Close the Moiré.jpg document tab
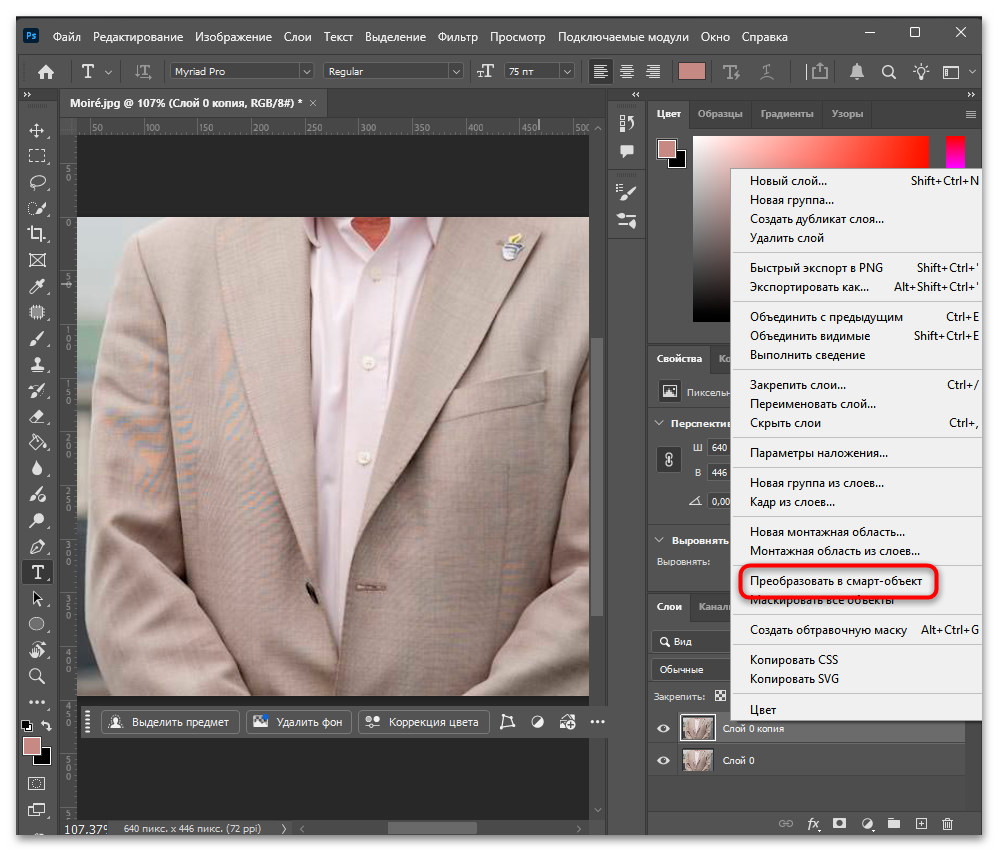 point(313,103)
